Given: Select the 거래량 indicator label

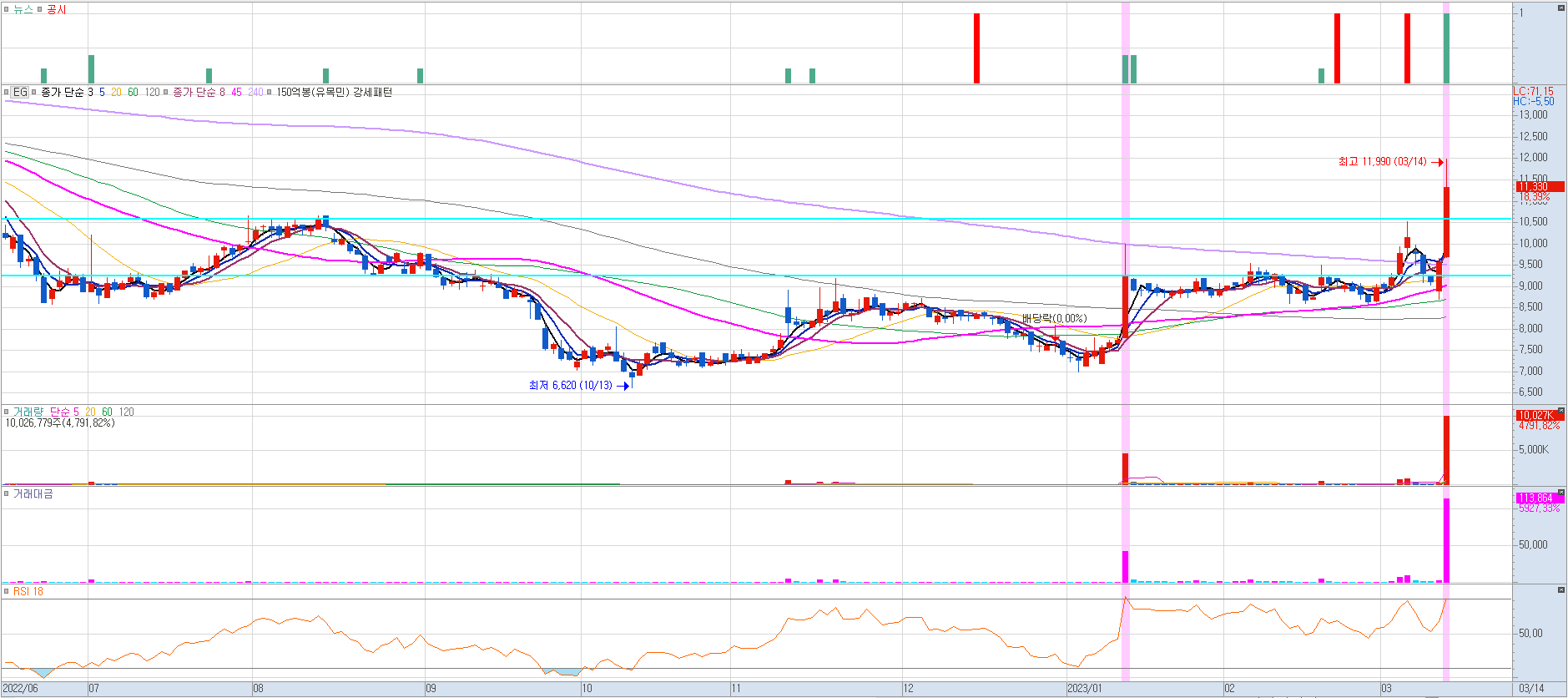Looking at the screenshot, I should point(28,412).
